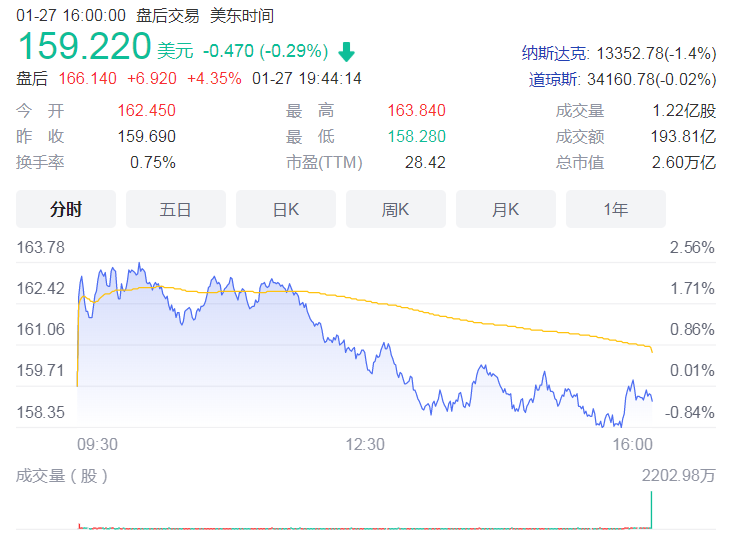Screen dimensions: 735x545
Task: Open the 月K monthly candlestick tab
Action: coord(506,209)
